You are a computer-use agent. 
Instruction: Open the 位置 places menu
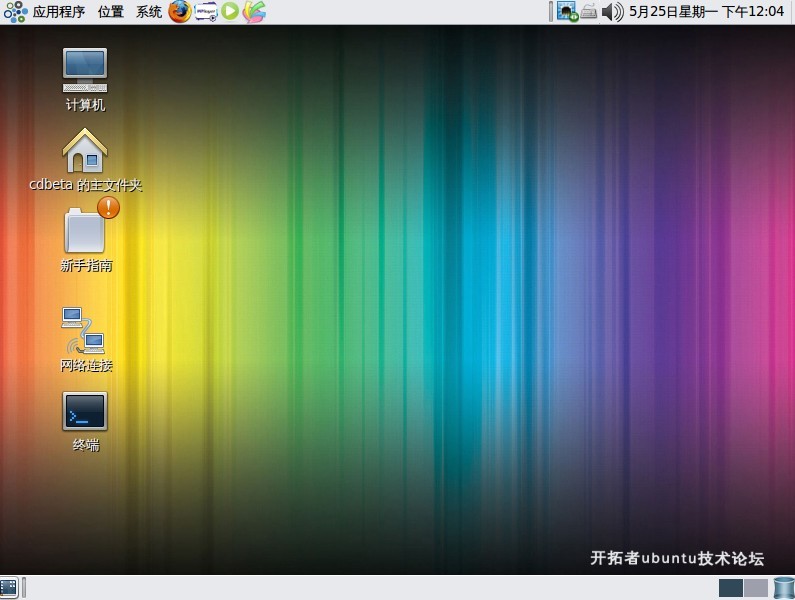[x=111, y=12]
